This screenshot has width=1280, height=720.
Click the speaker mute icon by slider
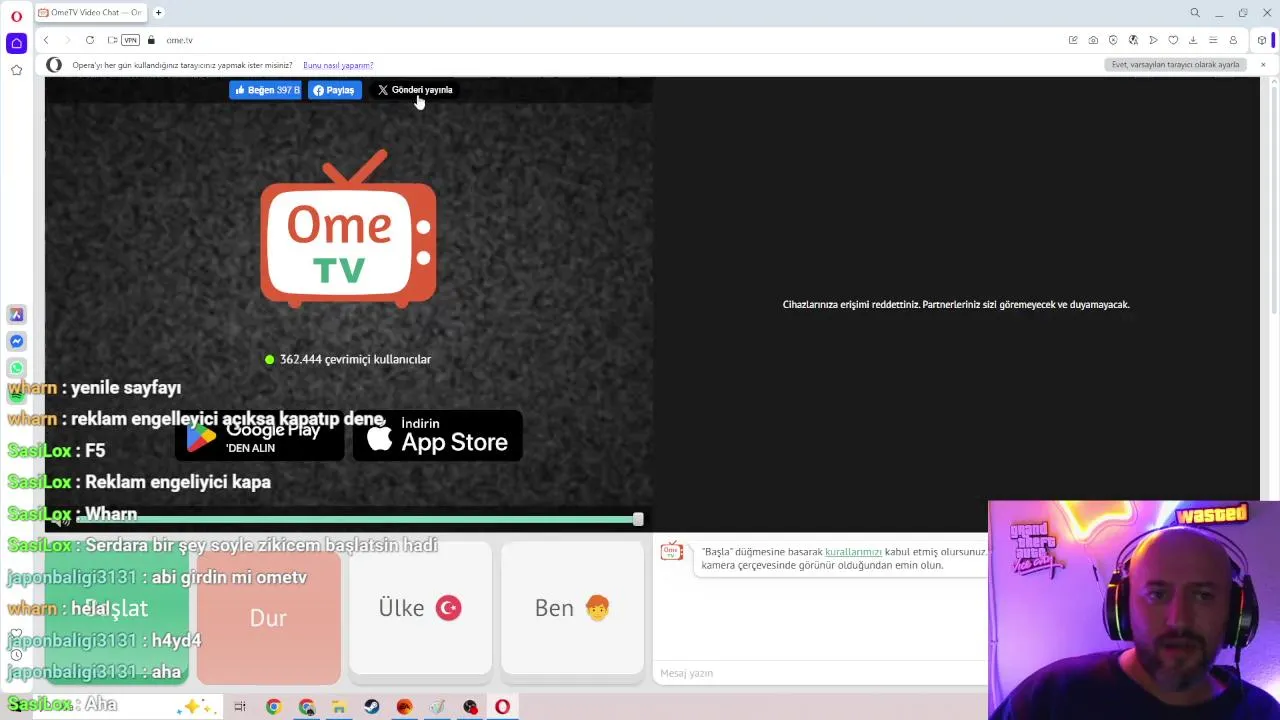[x=62, y=520]
